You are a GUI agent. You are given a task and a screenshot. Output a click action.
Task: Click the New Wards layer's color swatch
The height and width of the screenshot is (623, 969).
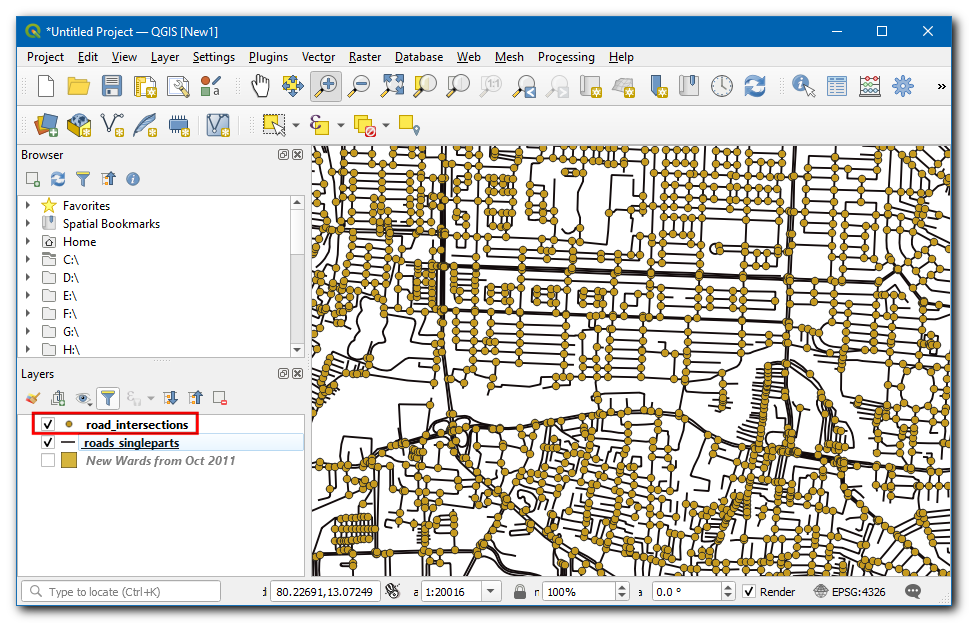pyautogui.click(x=69, y=461)
